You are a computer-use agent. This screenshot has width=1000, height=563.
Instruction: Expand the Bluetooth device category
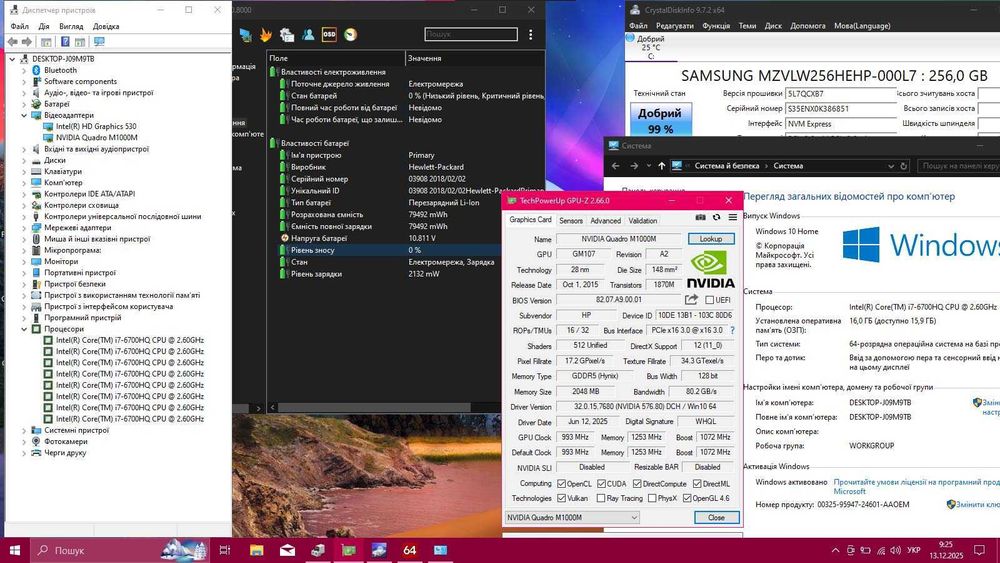point(26,70)
